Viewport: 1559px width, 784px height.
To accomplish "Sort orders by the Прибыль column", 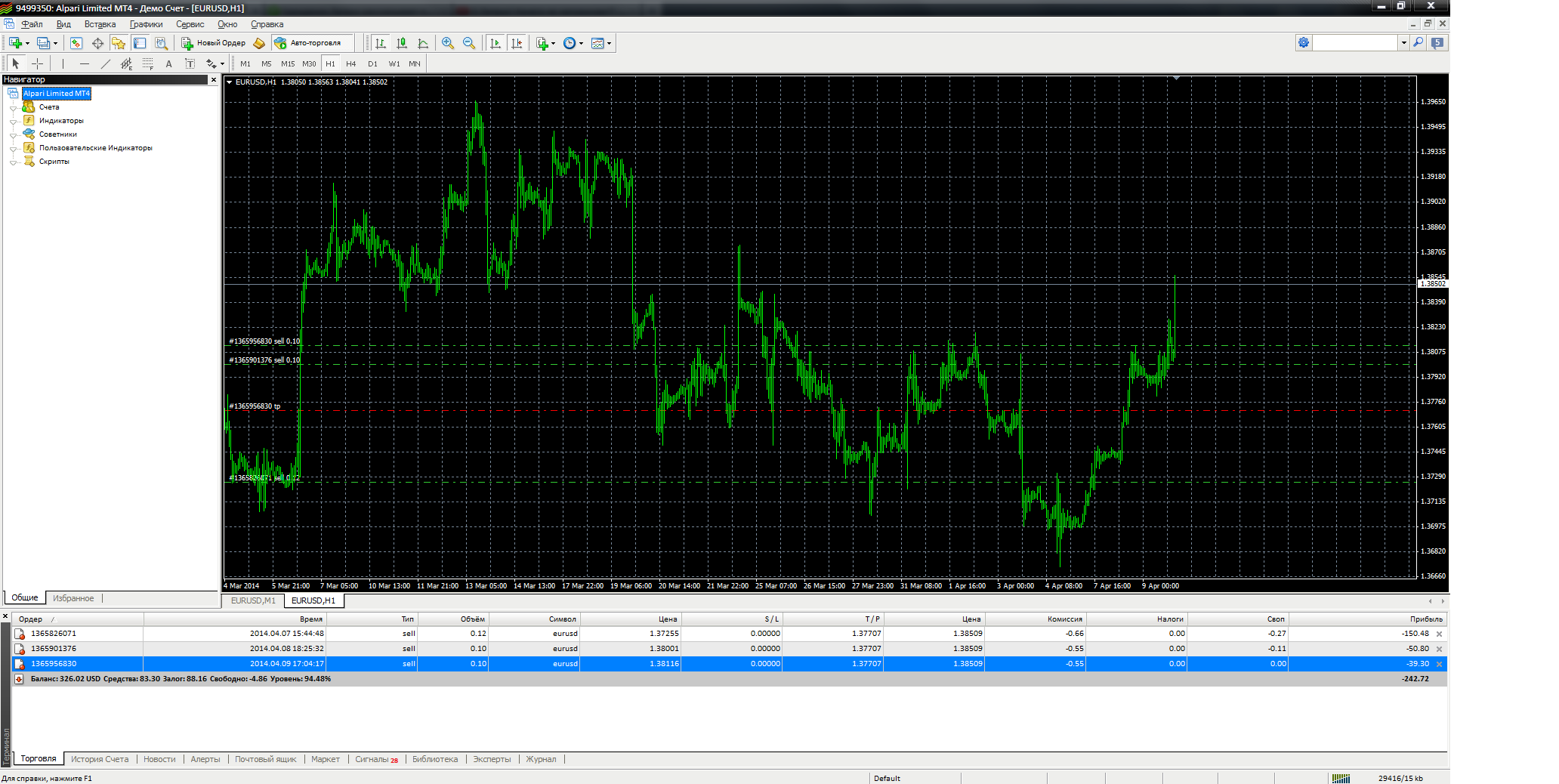I will 1368,619.
